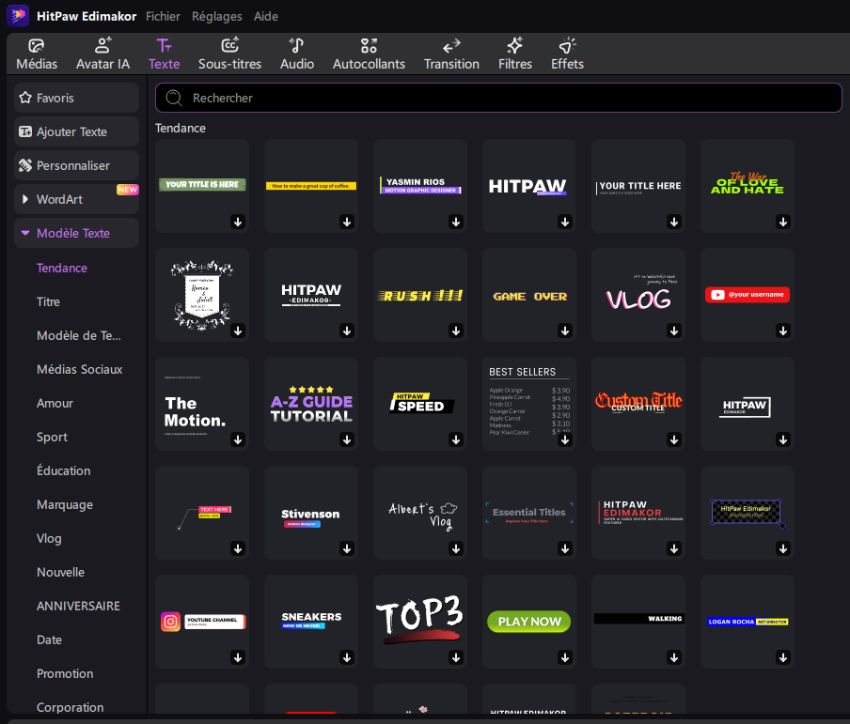Open the Autocollants tab

pyautogui.click(x=369, y=54)
